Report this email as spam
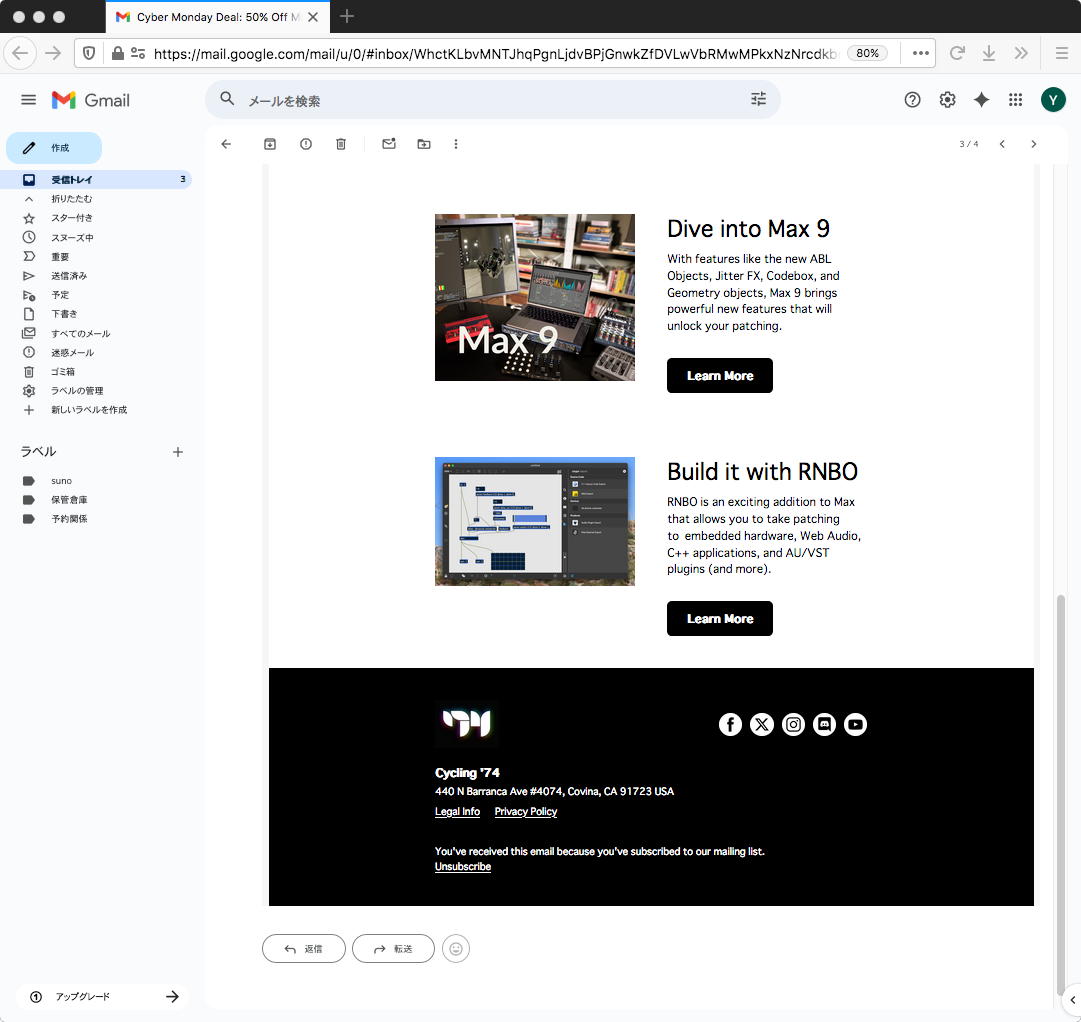Viewport: 1081px width, 1022px height. (x=306, y=144)
